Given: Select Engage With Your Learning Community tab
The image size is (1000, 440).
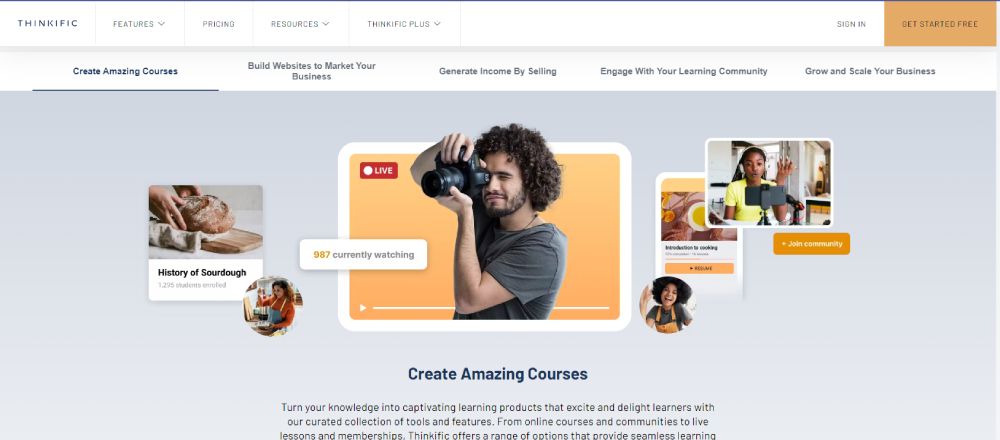Looking at the screenshot, I should click(684, 71).
